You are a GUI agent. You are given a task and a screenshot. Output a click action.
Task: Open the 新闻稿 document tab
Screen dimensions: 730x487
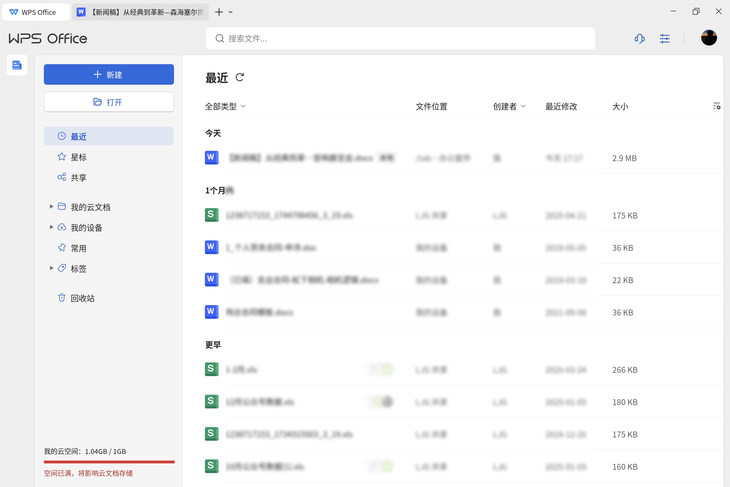coord(140,12)
